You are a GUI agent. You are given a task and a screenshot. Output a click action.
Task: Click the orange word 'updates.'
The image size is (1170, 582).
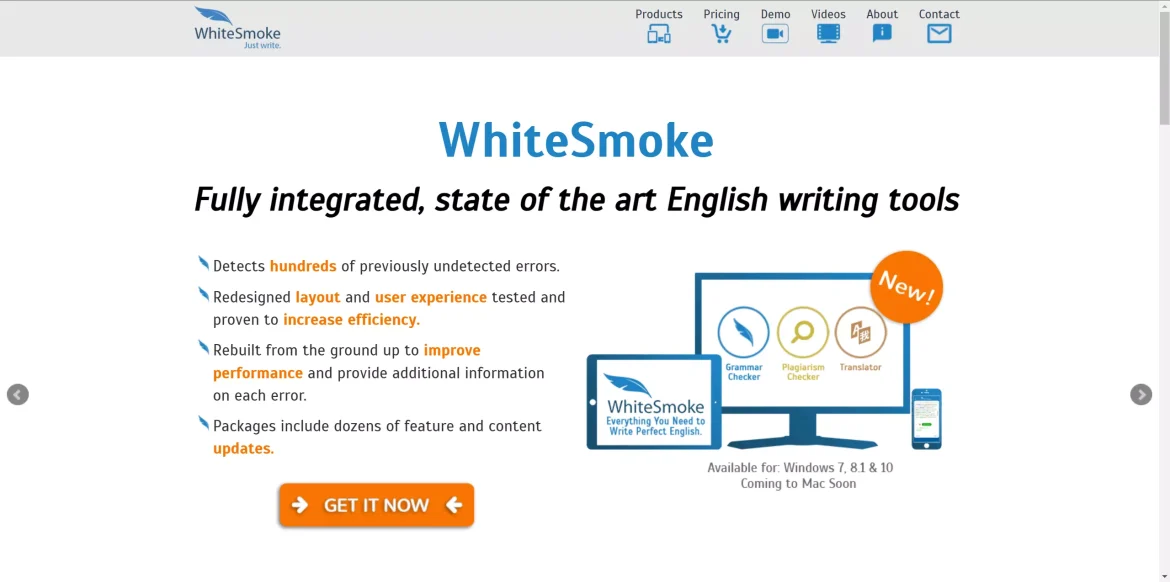243,449
